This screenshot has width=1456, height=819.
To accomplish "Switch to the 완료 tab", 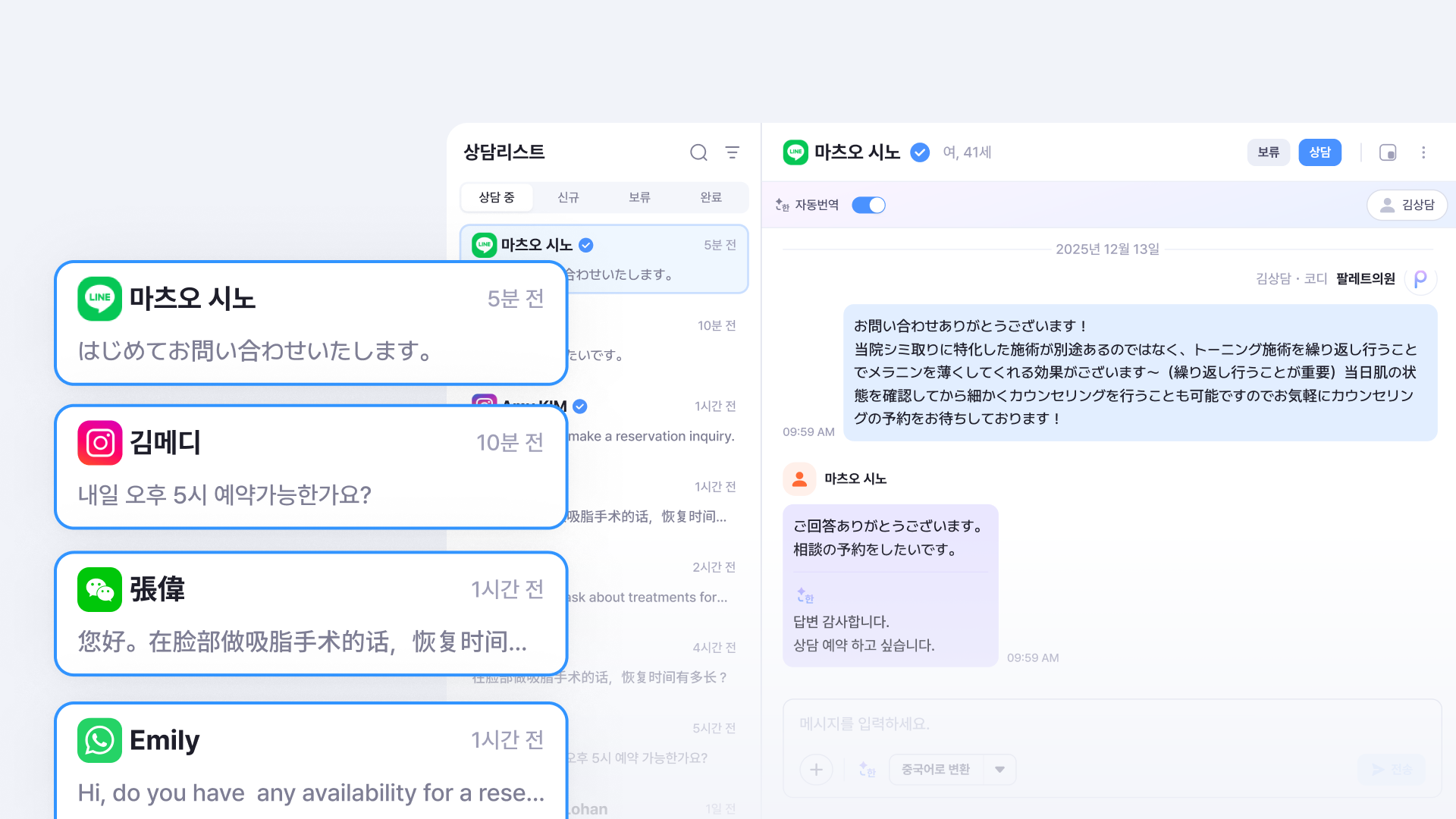I will pos(711,197).
